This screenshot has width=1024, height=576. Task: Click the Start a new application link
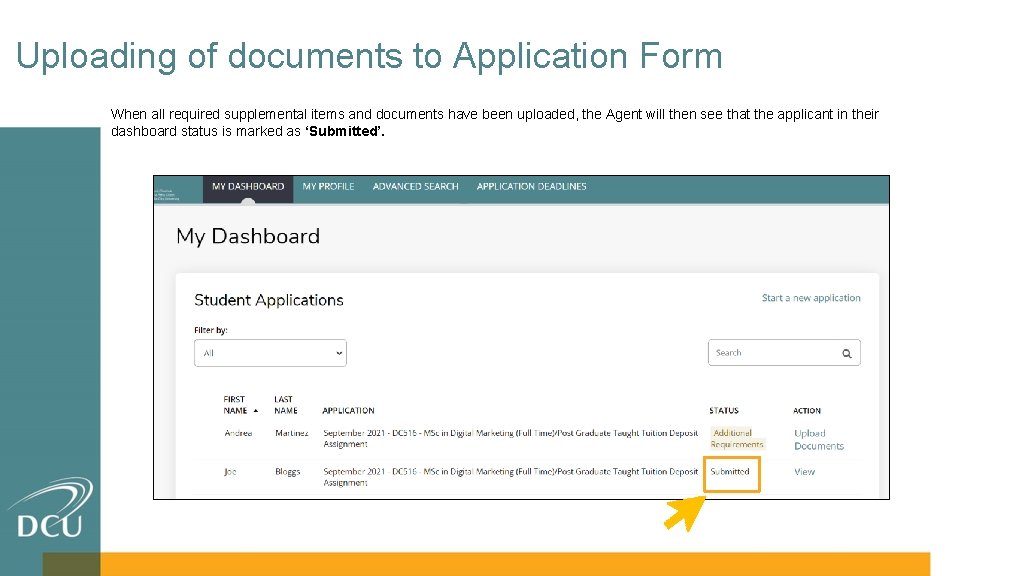[x=810, y=298]
